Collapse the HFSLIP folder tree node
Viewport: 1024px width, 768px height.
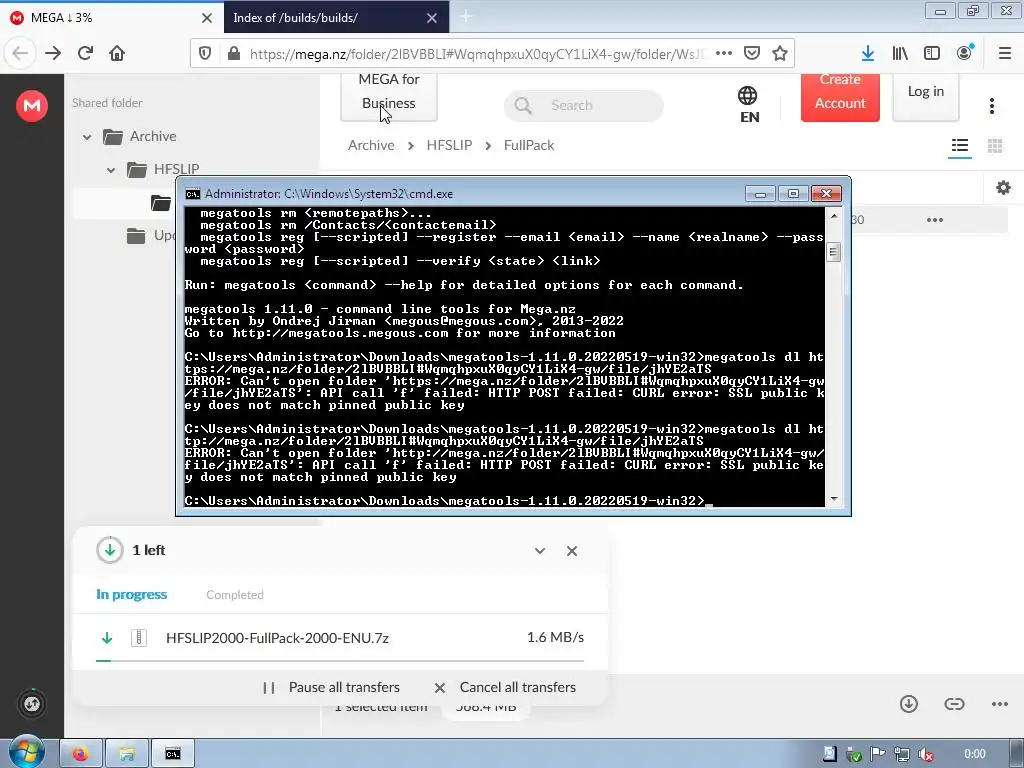click(x=111, y=170)
